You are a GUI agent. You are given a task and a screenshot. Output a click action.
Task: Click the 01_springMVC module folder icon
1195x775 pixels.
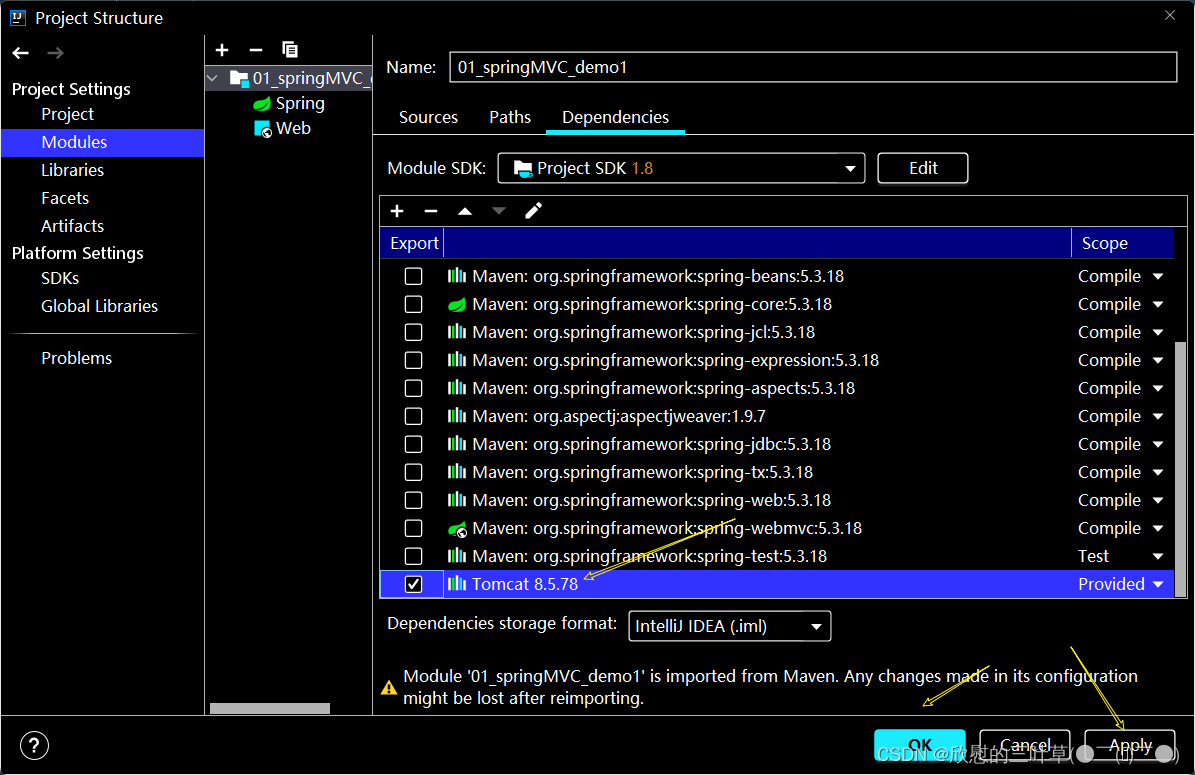239,78
